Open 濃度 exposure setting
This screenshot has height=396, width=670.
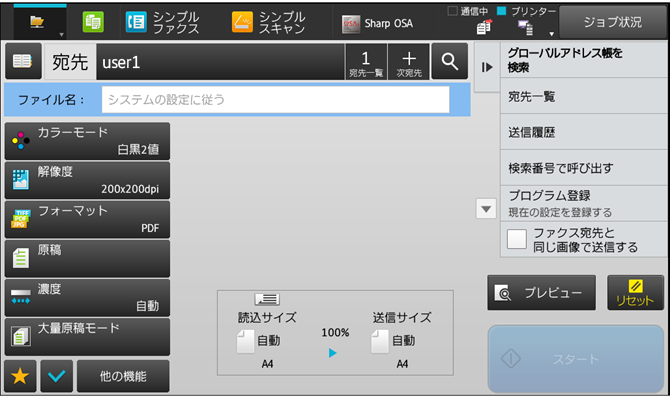[87, 298]
